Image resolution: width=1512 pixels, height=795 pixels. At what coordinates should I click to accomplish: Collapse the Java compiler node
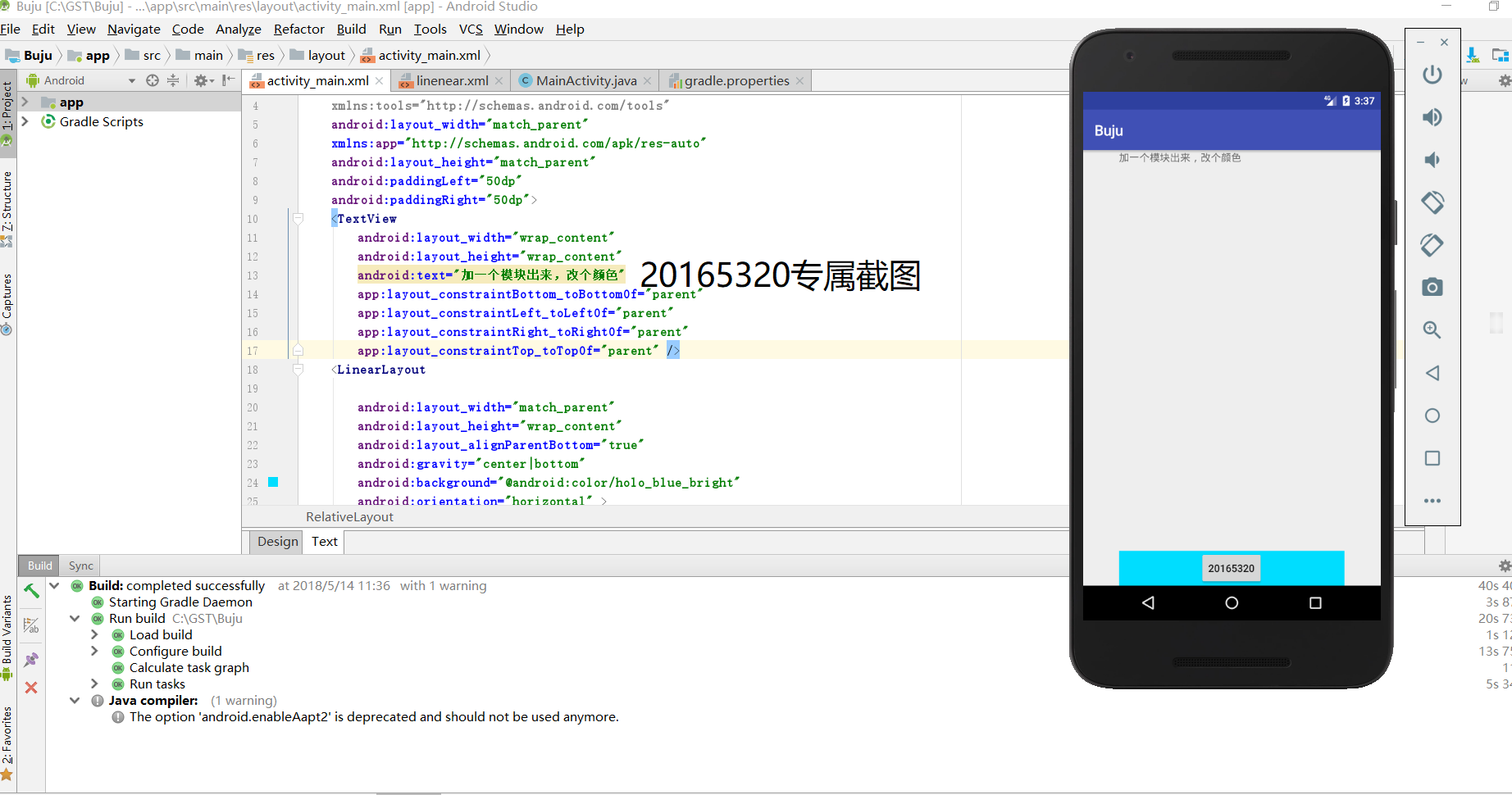coord(75,701)
